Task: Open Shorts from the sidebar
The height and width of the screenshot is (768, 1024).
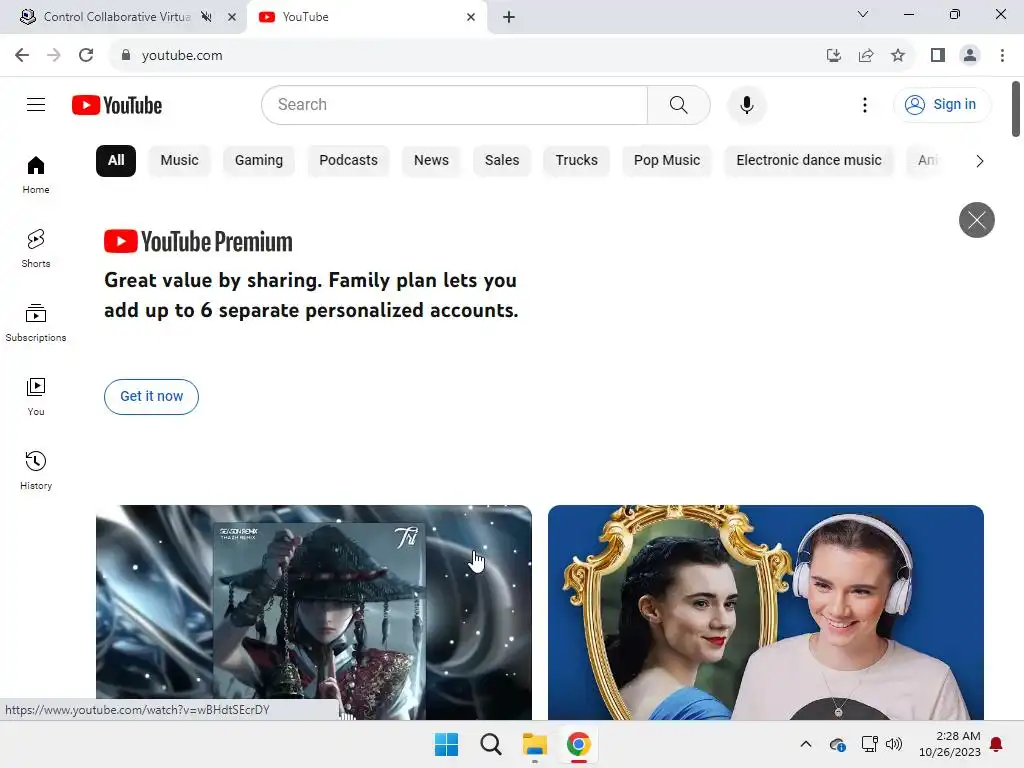Action: pyautogui.click(x=36, y=248)
